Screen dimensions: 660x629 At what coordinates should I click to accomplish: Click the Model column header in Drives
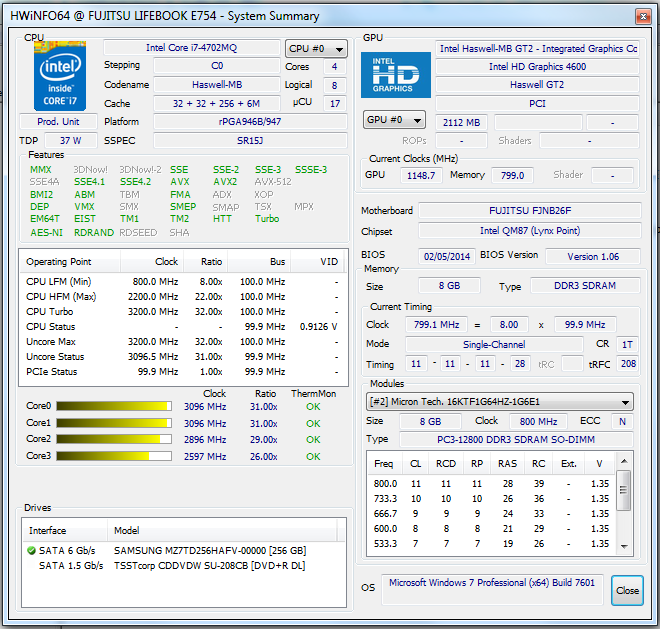click(222, 530)
